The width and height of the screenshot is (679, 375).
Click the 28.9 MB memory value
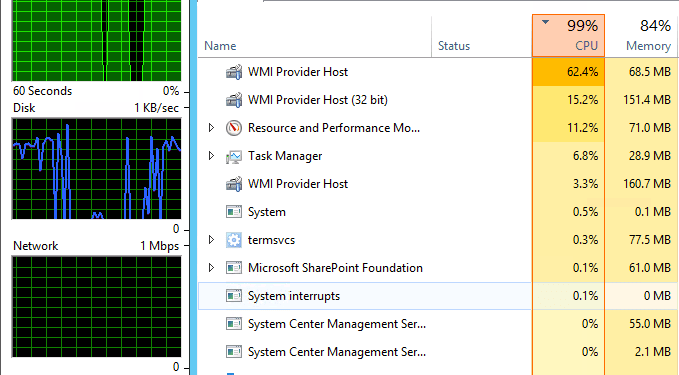650,156
